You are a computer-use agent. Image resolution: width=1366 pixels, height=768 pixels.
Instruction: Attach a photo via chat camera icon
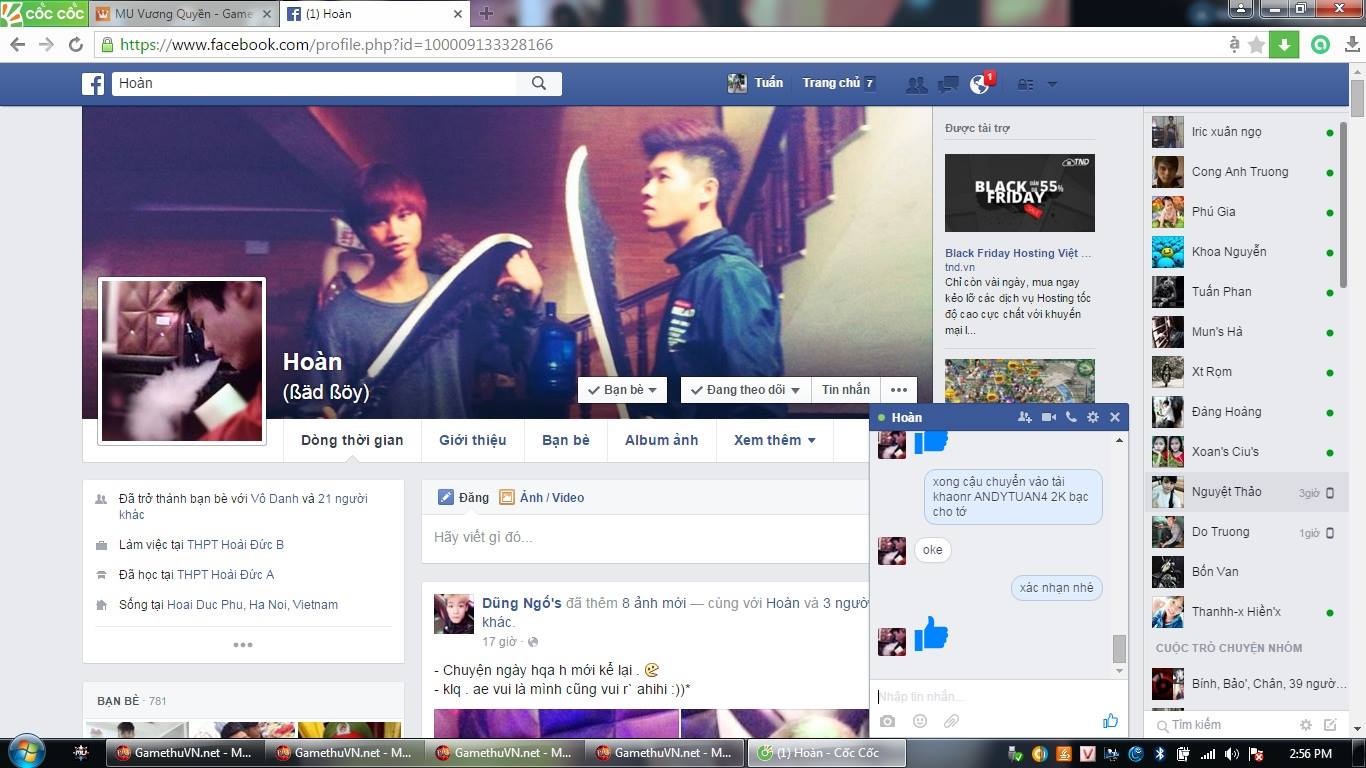point(887,721)
